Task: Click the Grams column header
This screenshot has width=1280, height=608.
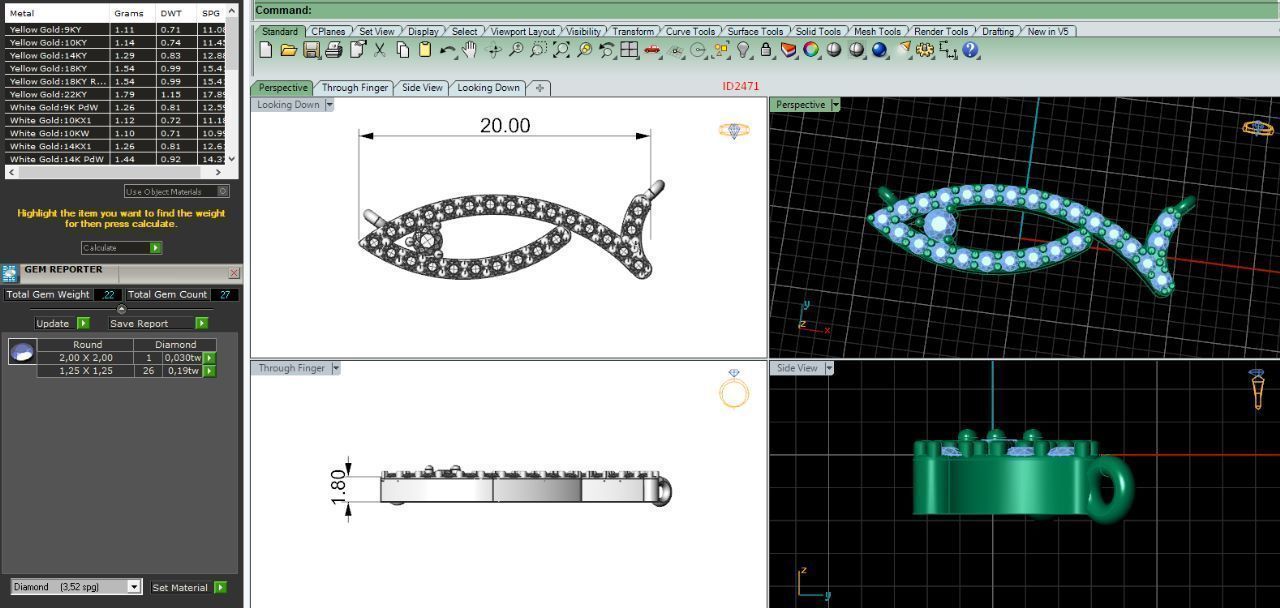Action: click(x=132, y=13)
